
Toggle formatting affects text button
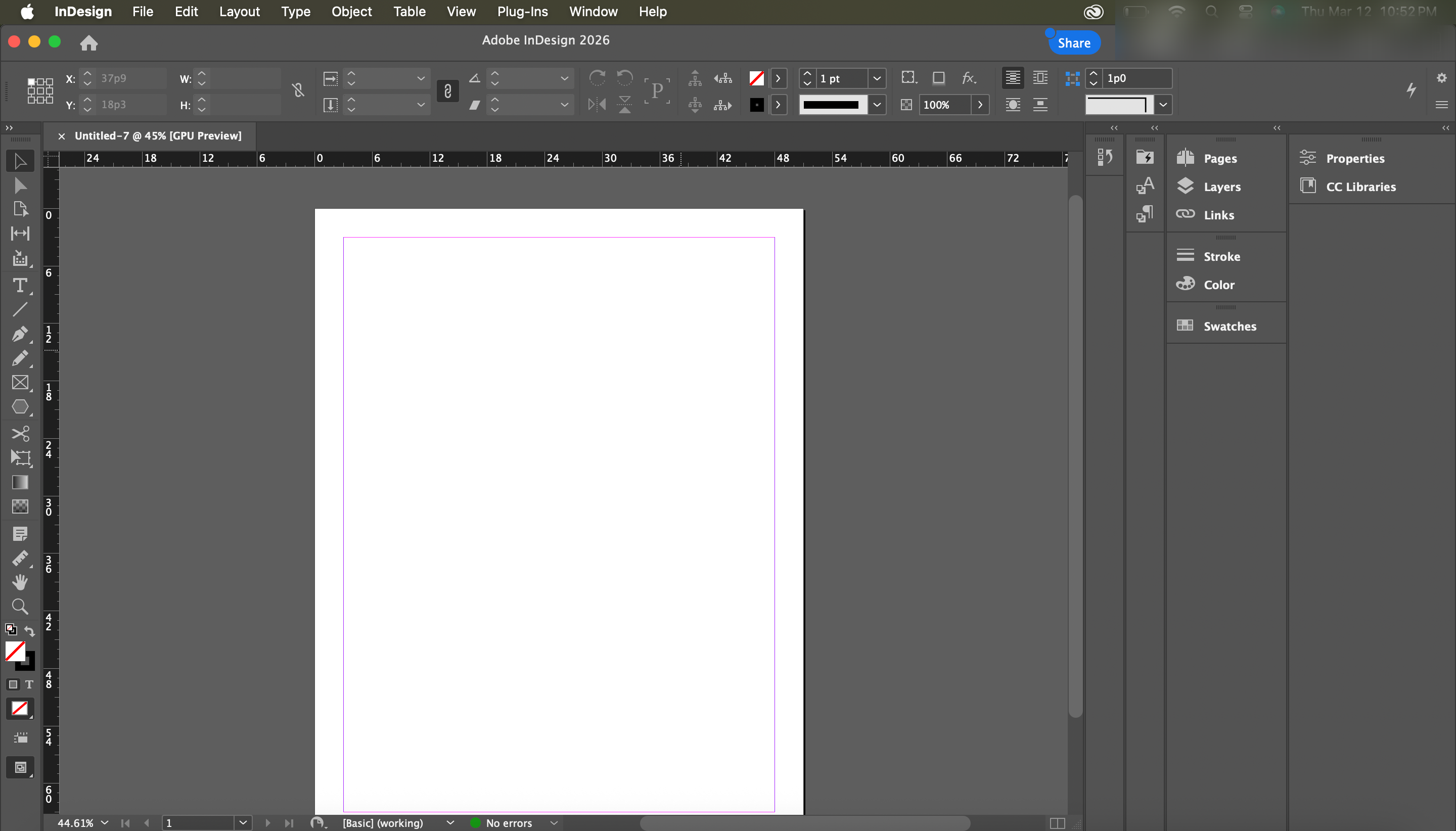point(29,684)
